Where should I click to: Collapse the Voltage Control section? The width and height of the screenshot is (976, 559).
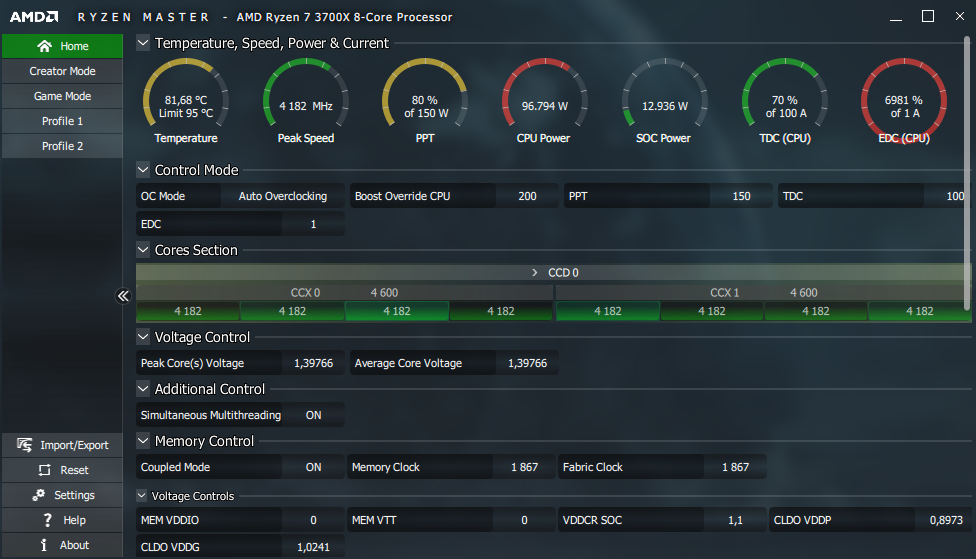click(143, 337)
